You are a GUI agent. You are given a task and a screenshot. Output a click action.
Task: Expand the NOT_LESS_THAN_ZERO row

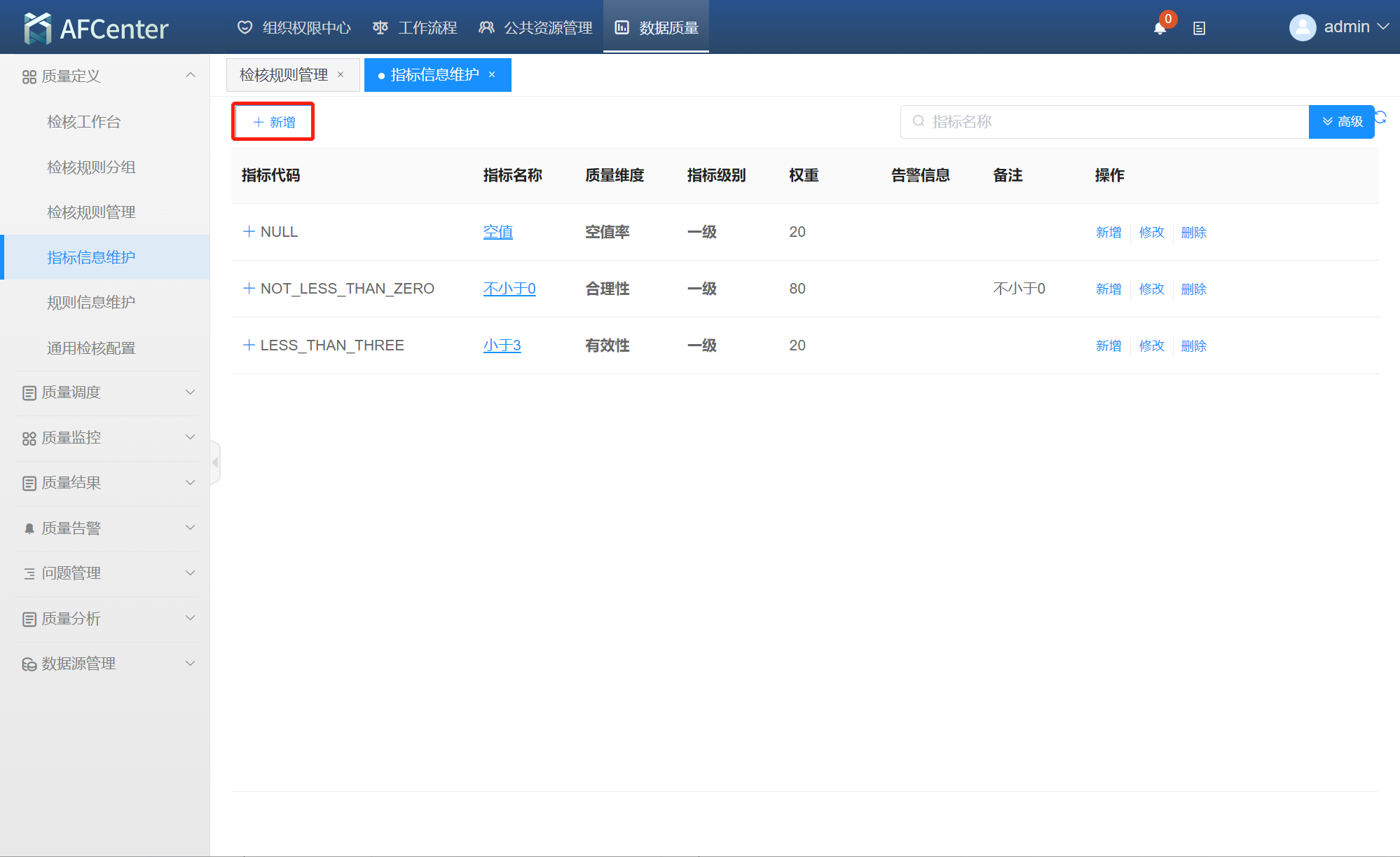click(249, 288)
